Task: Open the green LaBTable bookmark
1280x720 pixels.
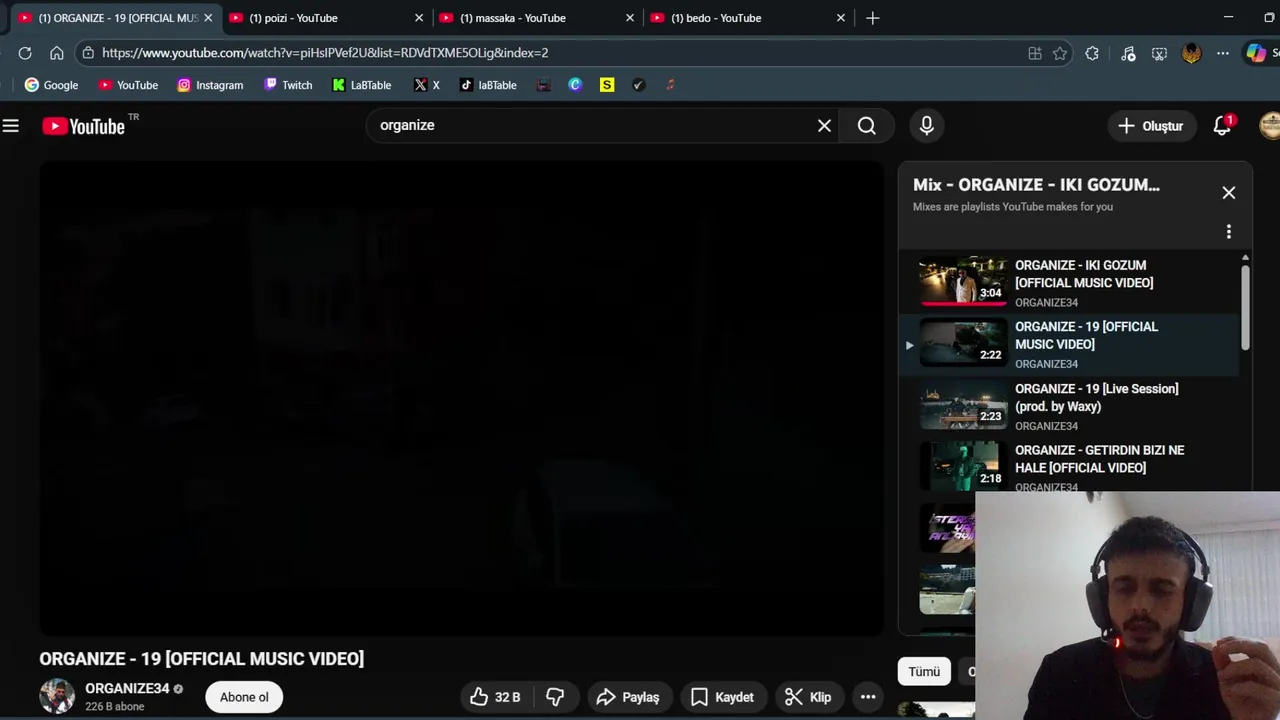Action: point(362,85)
